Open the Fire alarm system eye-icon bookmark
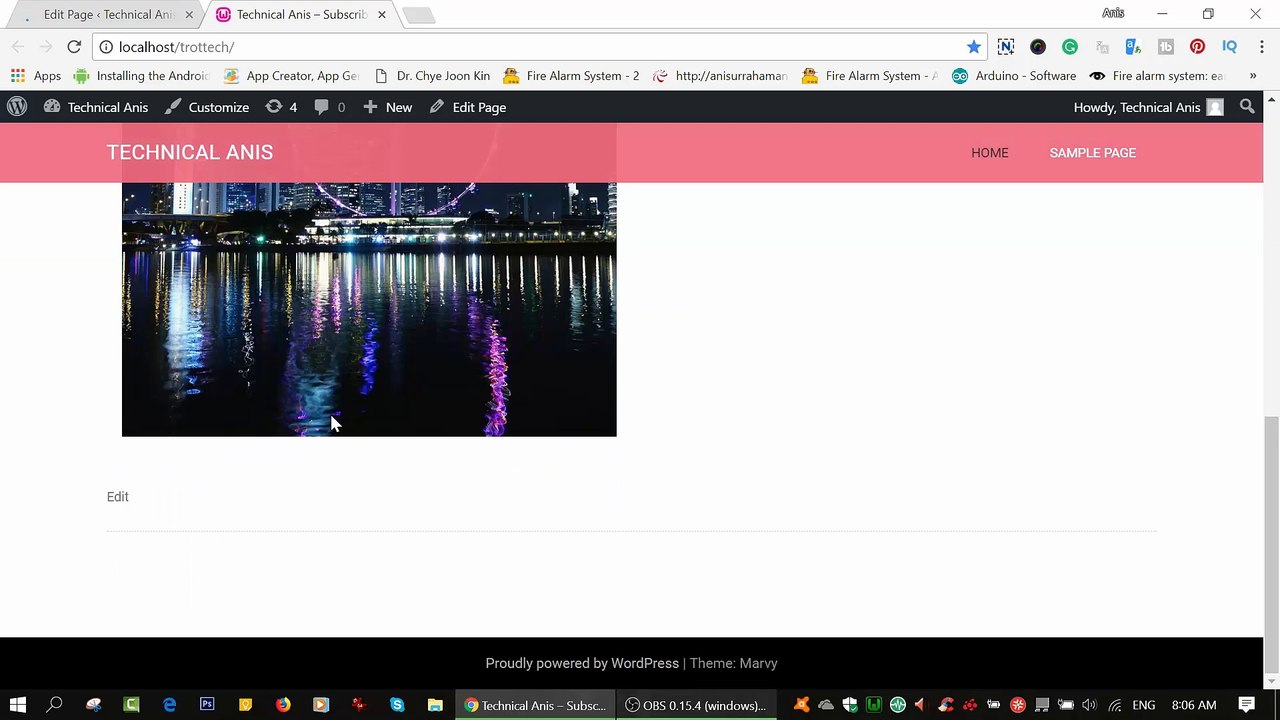 tap(1156, 76)
